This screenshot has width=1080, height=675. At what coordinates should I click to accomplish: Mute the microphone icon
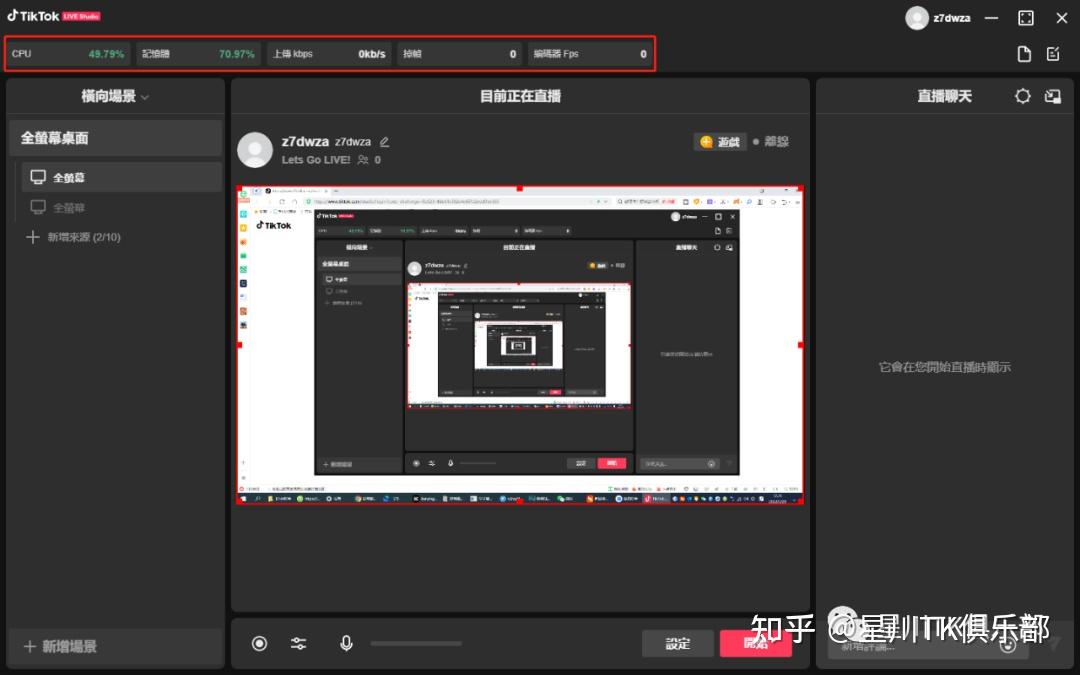(x=346, y=643)
